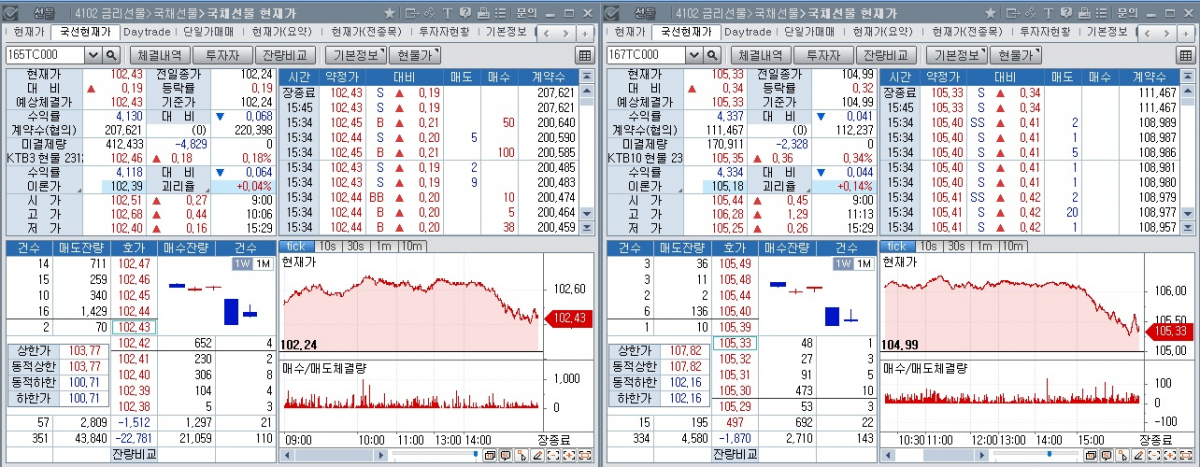Switch to the Daytrade tab in the left window
The width and height of the screenshot is (1200, 467).
point(147,32)
